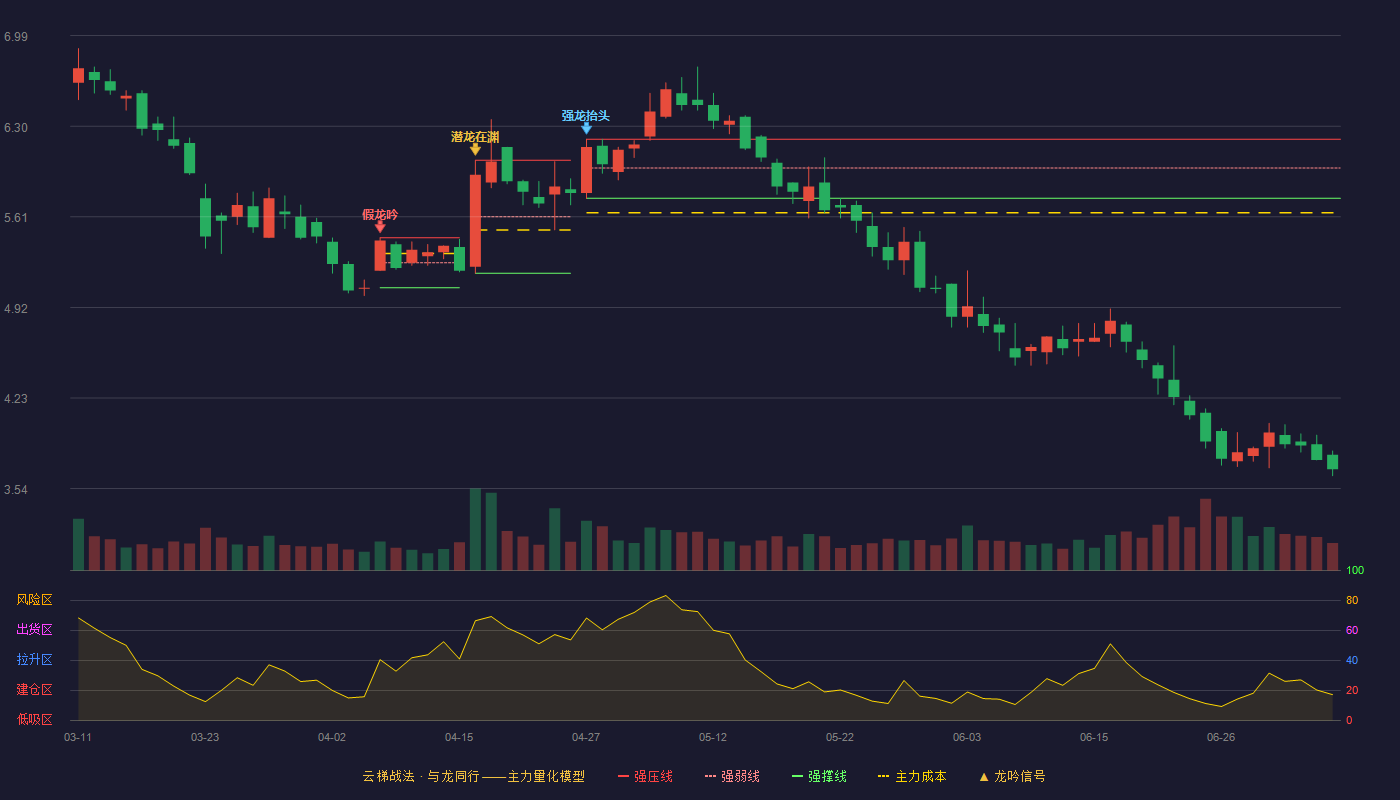Click the 建仓区 zone label

tap(34, 689)
